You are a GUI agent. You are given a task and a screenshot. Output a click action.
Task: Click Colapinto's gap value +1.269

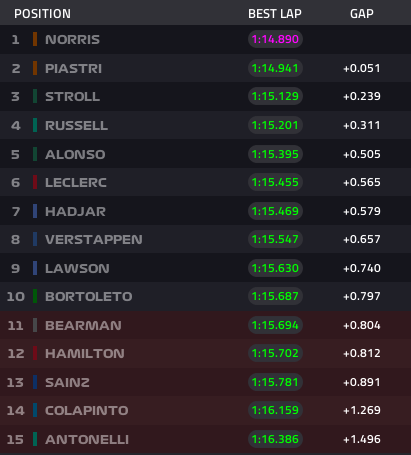[x=362, y=410]
